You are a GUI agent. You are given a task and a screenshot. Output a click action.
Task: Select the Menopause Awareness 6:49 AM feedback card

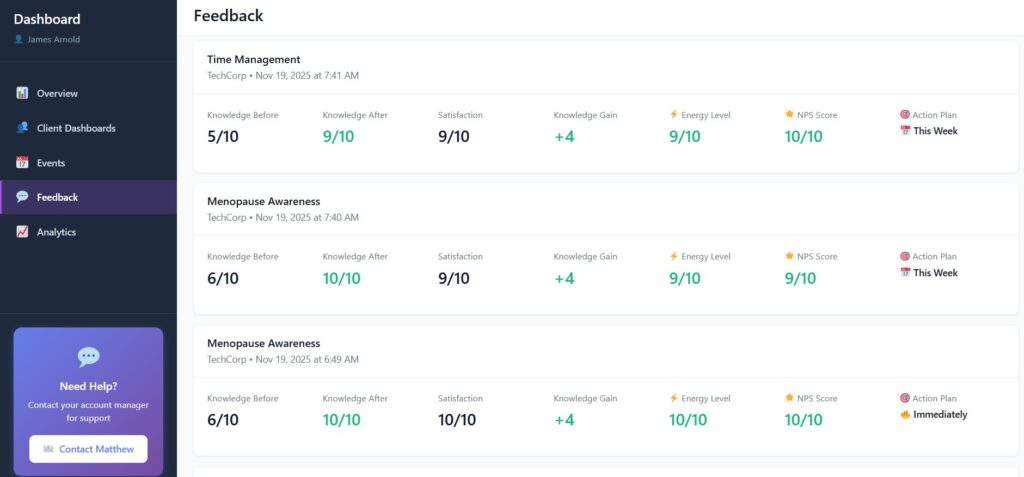point(264,343)
